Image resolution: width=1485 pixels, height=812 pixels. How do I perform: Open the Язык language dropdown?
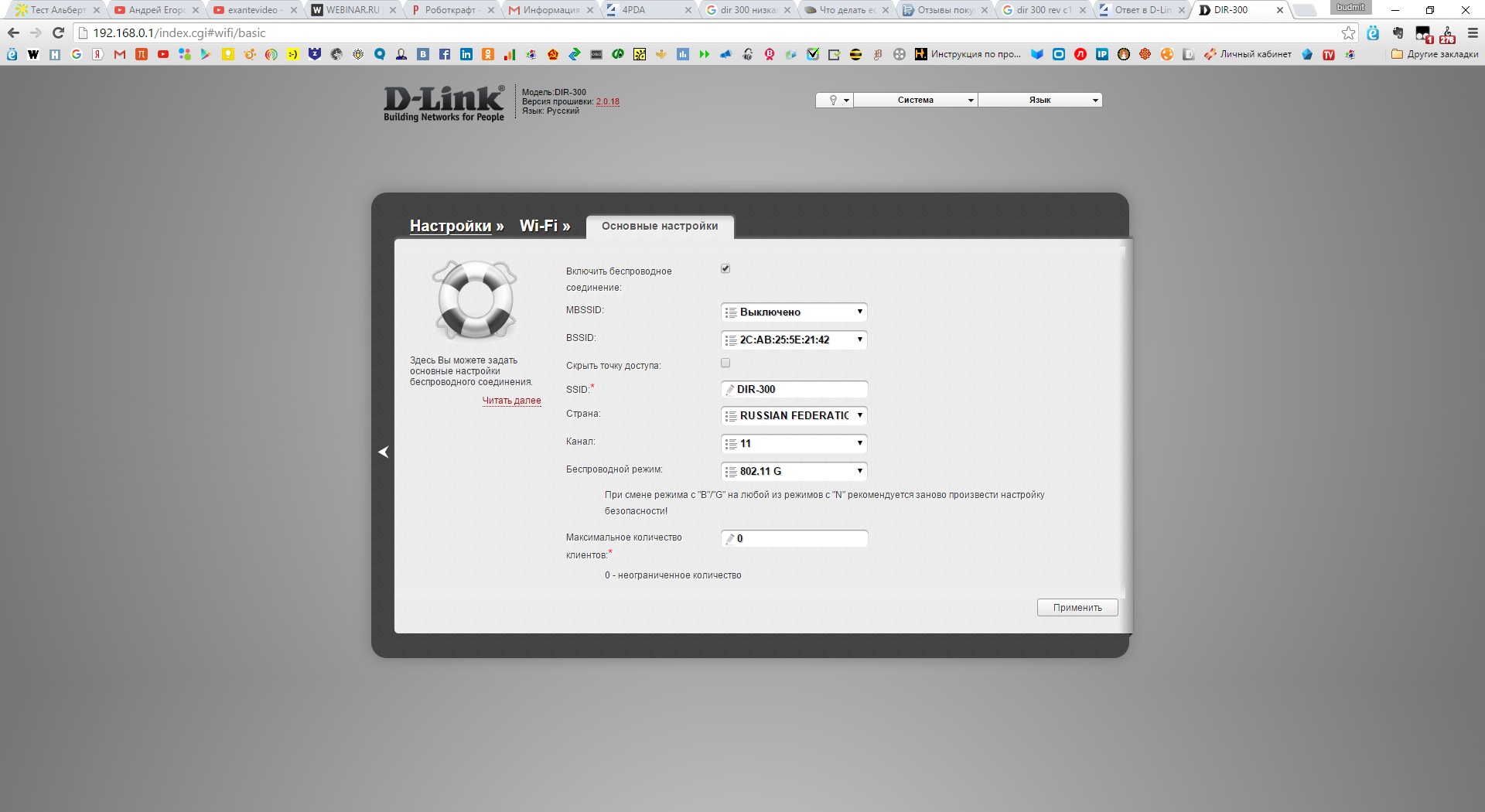tap(1040, 100)
